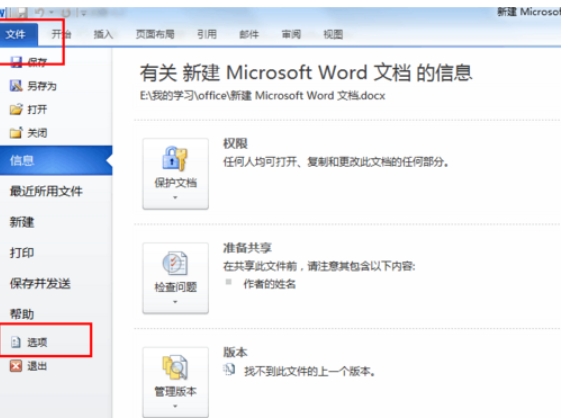Select the 信息 menu entry

[x=56, y=160]
